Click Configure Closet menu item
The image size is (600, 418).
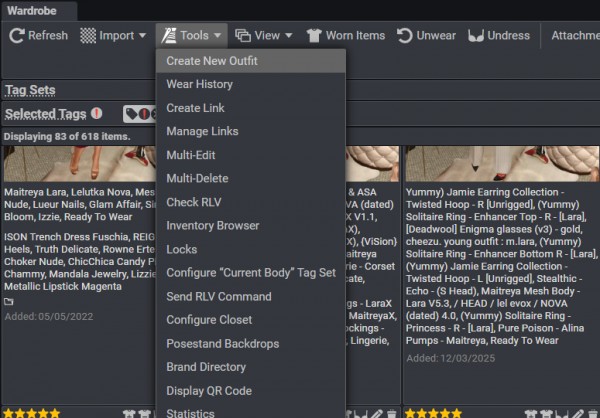point(209,320)
